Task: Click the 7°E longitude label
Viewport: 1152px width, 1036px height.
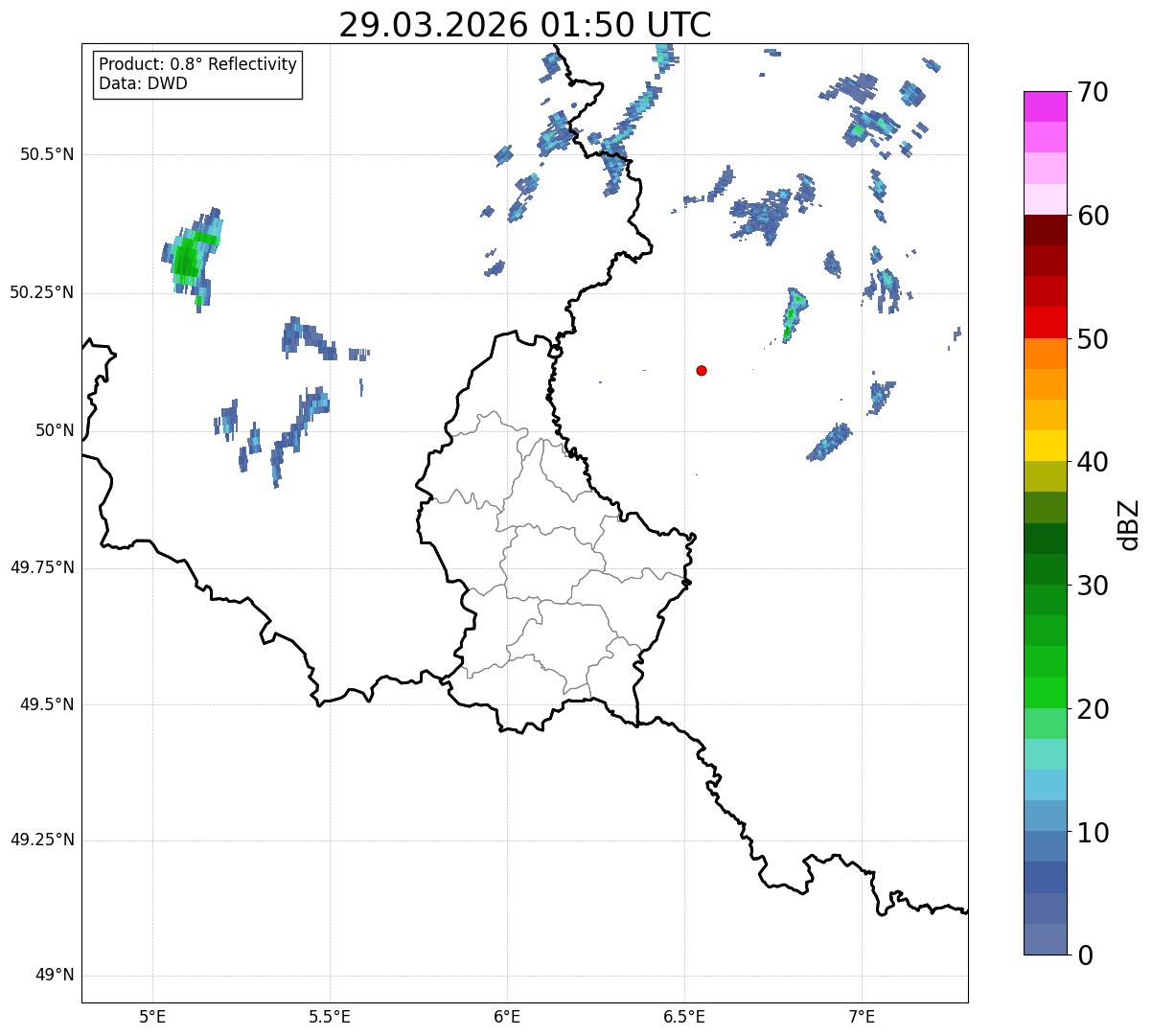Action: (862, 1016)
